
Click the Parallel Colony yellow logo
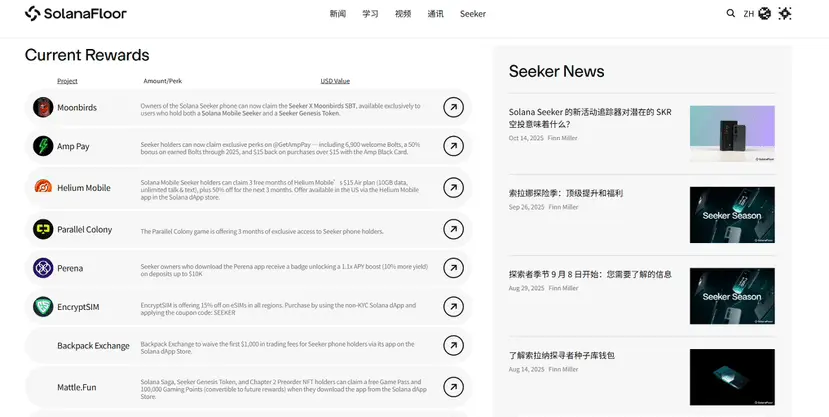click(43, 229)
